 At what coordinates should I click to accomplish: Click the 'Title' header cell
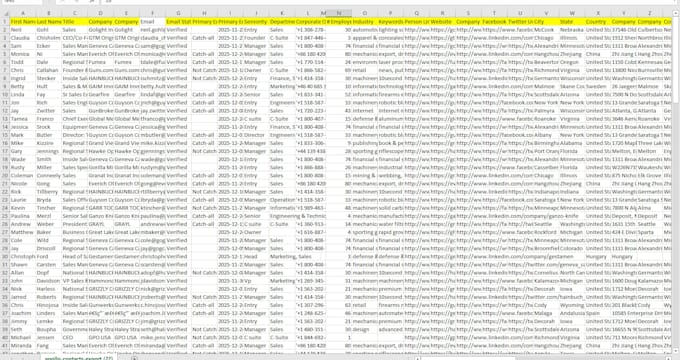[75, 22]
